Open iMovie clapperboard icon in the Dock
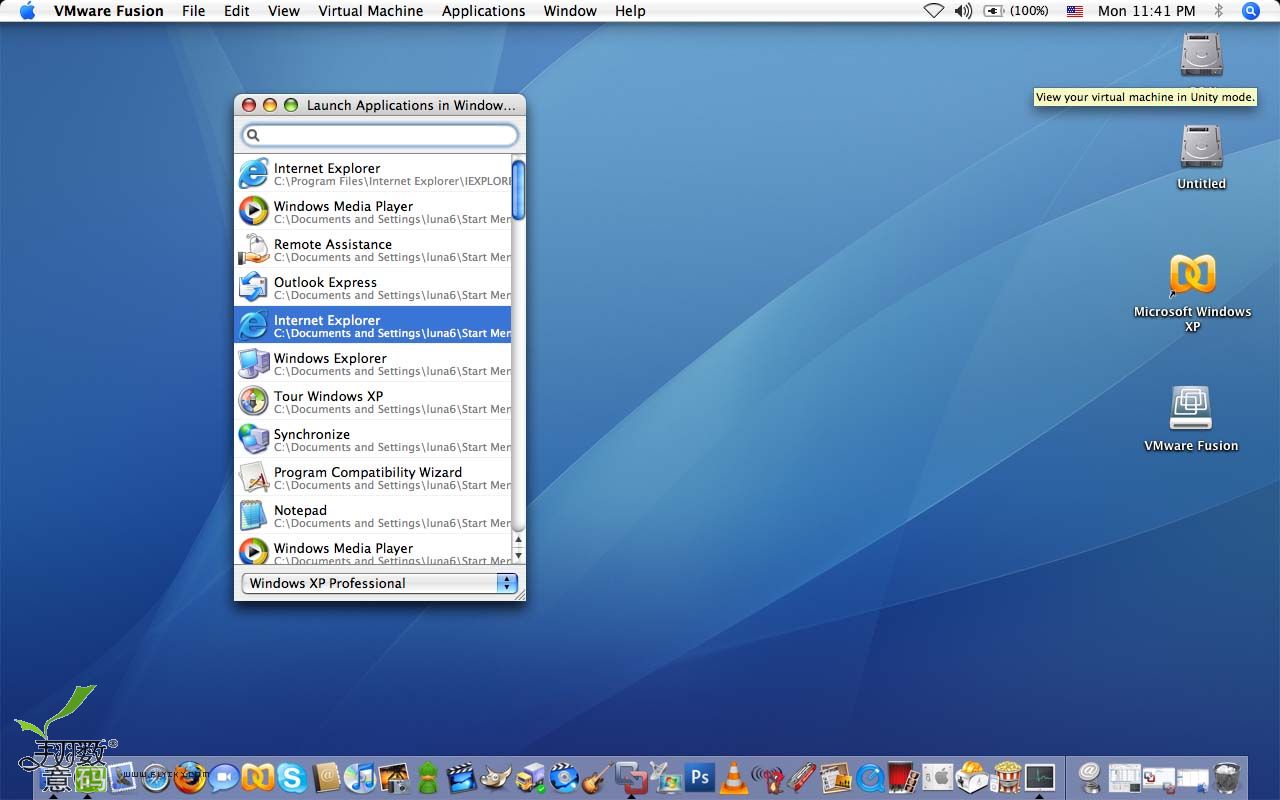The height and width of the screenshot is (800, 1280). pos(462,778)
